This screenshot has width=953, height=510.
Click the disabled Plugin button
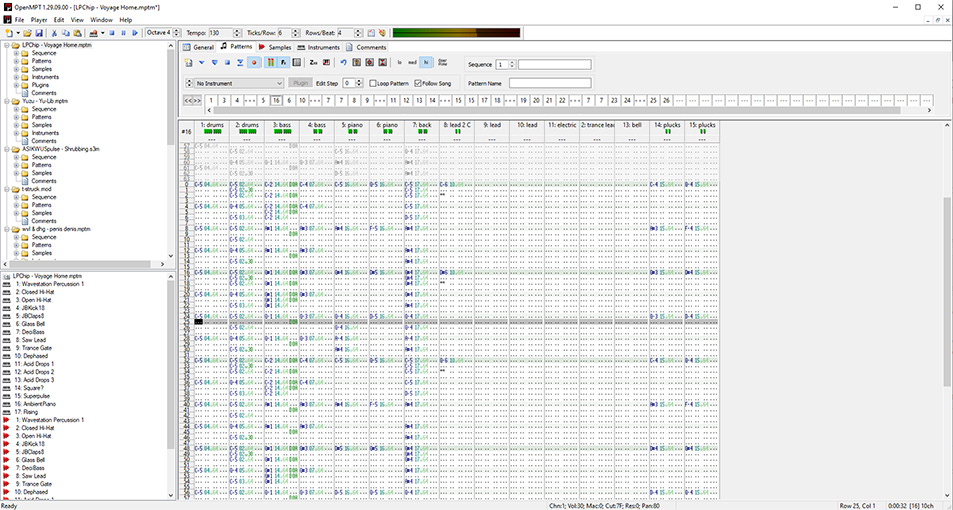pyautogui.click(x=300, y=83)
